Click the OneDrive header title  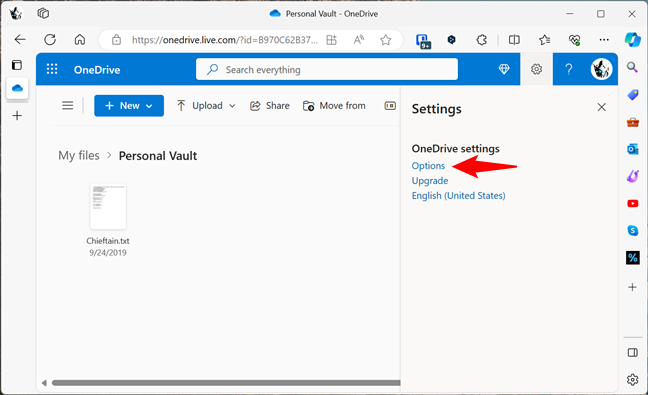[97, 70]
